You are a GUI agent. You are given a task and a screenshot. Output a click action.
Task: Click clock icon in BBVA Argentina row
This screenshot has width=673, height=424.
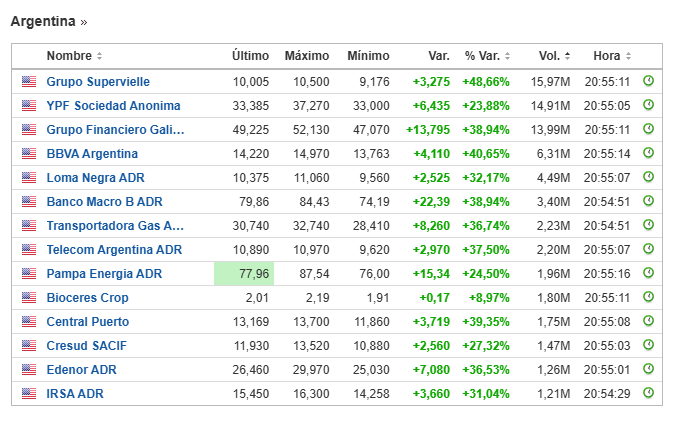(649, 153)
